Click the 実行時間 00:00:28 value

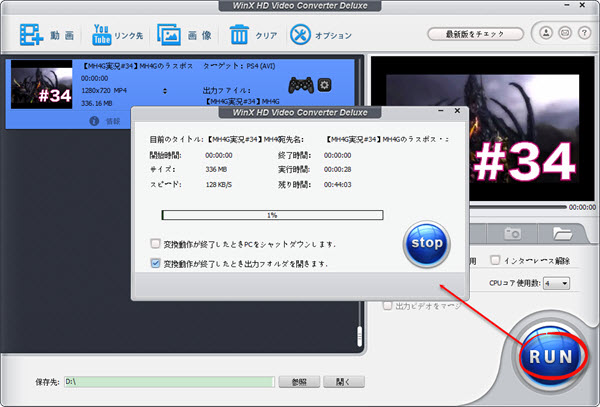coord(338,169)
